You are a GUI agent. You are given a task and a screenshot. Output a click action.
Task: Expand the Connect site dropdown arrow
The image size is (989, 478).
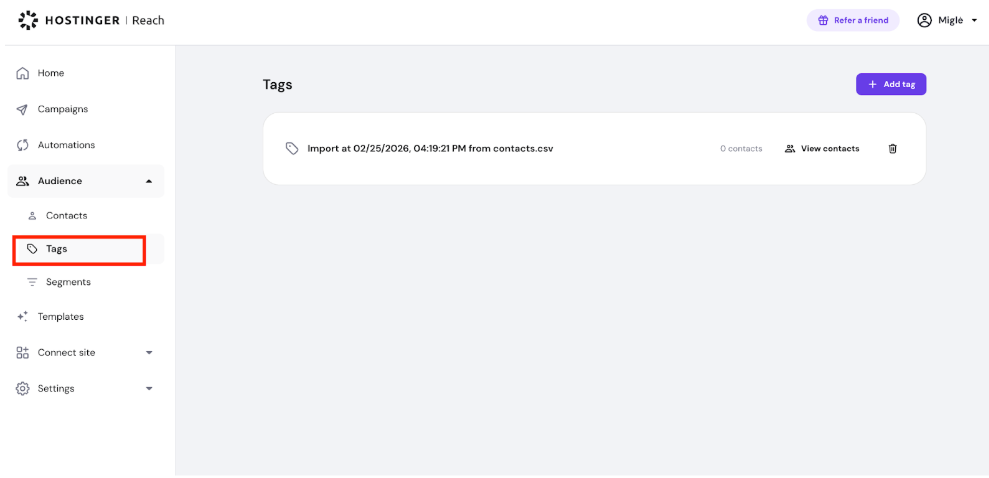149,353
